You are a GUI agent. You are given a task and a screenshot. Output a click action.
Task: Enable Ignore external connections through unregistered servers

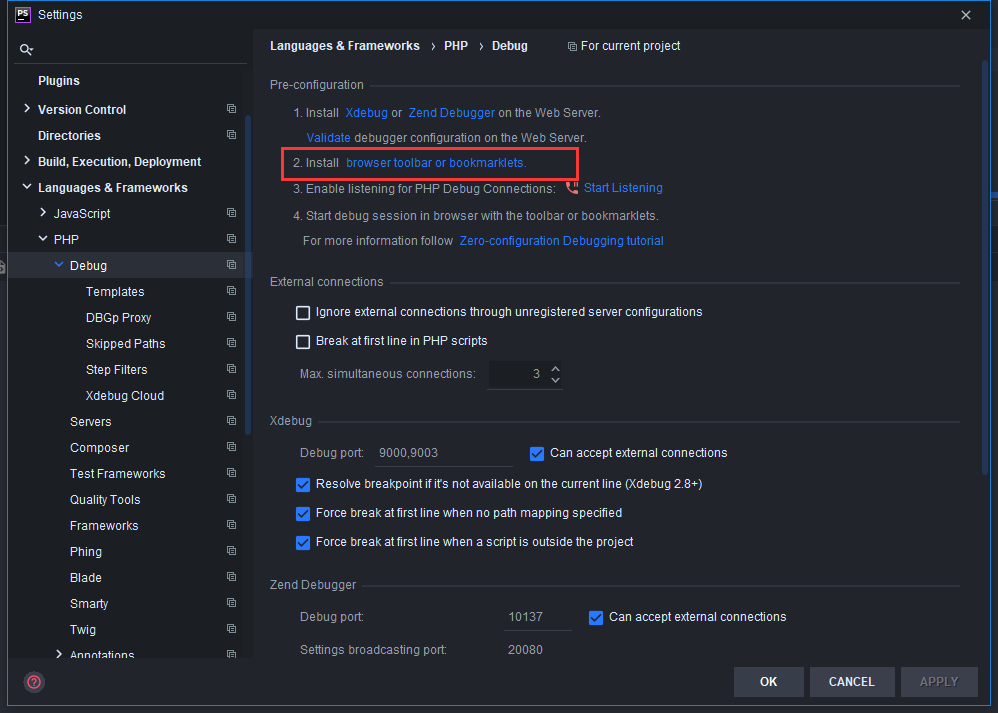coord(303,313)
